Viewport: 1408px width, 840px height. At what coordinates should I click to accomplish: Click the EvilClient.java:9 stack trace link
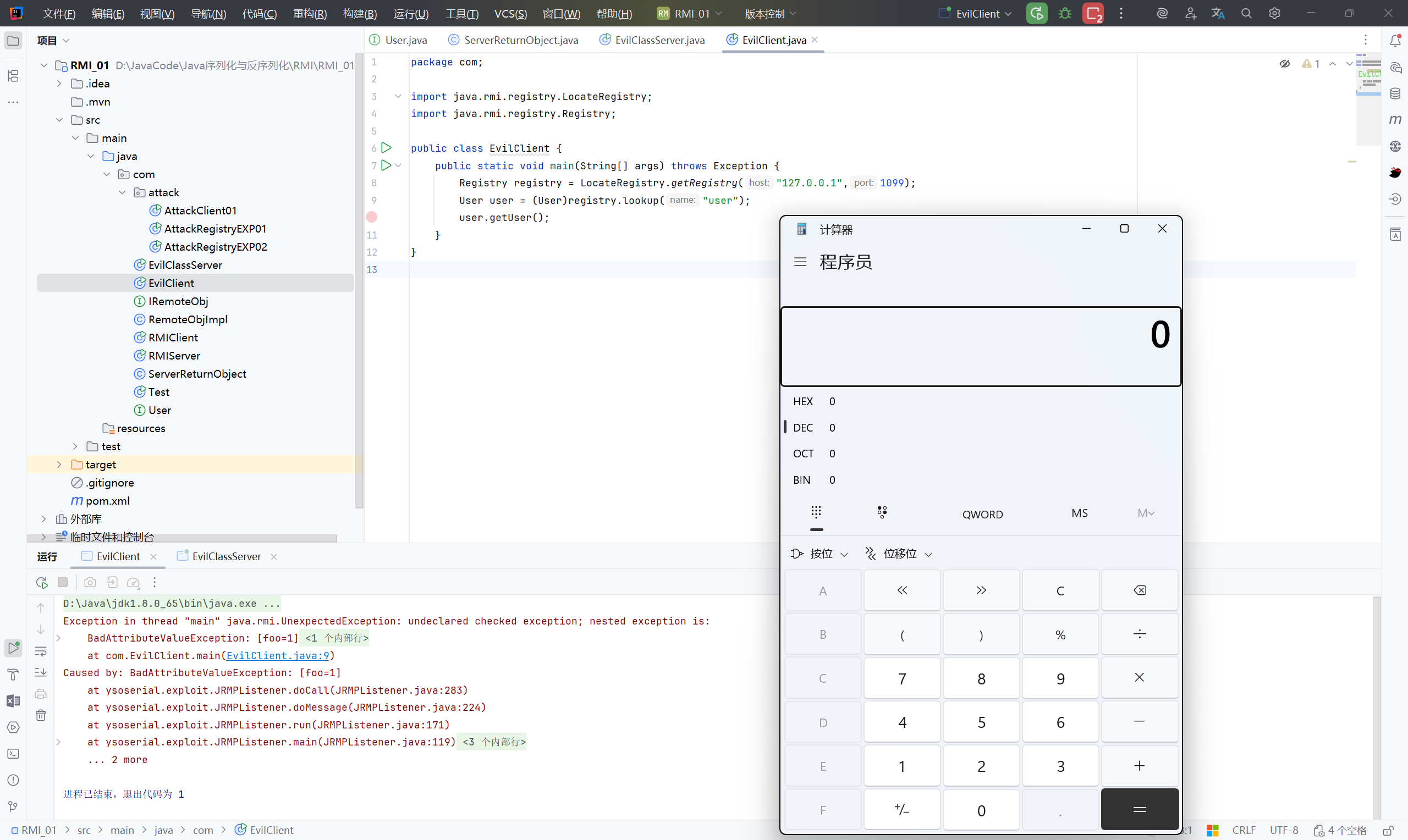click(277, 655)
